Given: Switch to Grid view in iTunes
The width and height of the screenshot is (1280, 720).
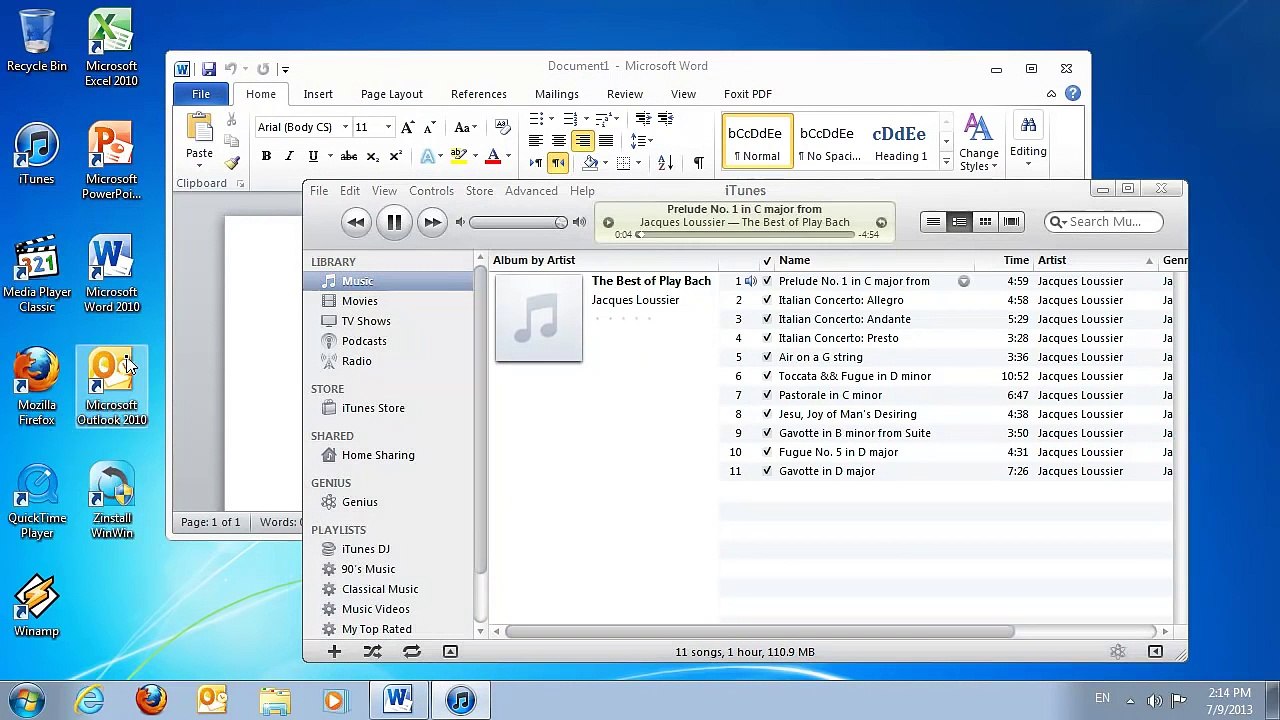Looking at the screenshot, I should [x=985, y=221].
